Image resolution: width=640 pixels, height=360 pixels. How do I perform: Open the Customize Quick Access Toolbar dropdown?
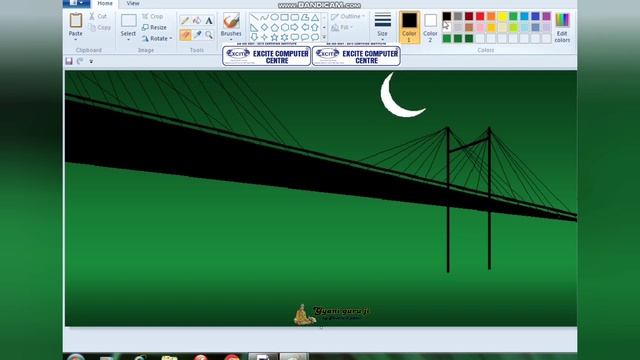coord(91,61)
